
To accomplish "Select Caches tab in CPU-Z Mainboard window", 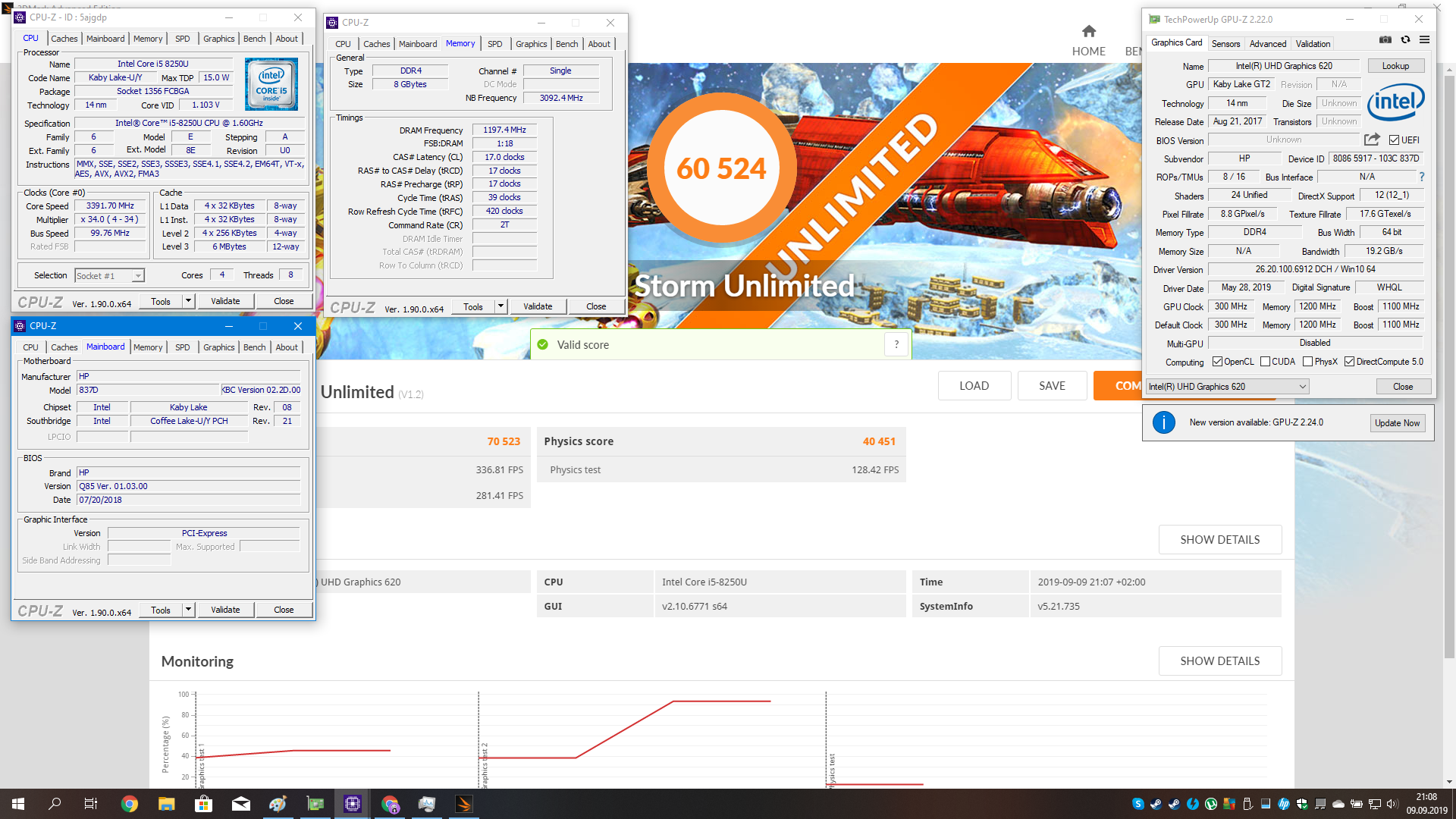I will [x=64, y=347].
